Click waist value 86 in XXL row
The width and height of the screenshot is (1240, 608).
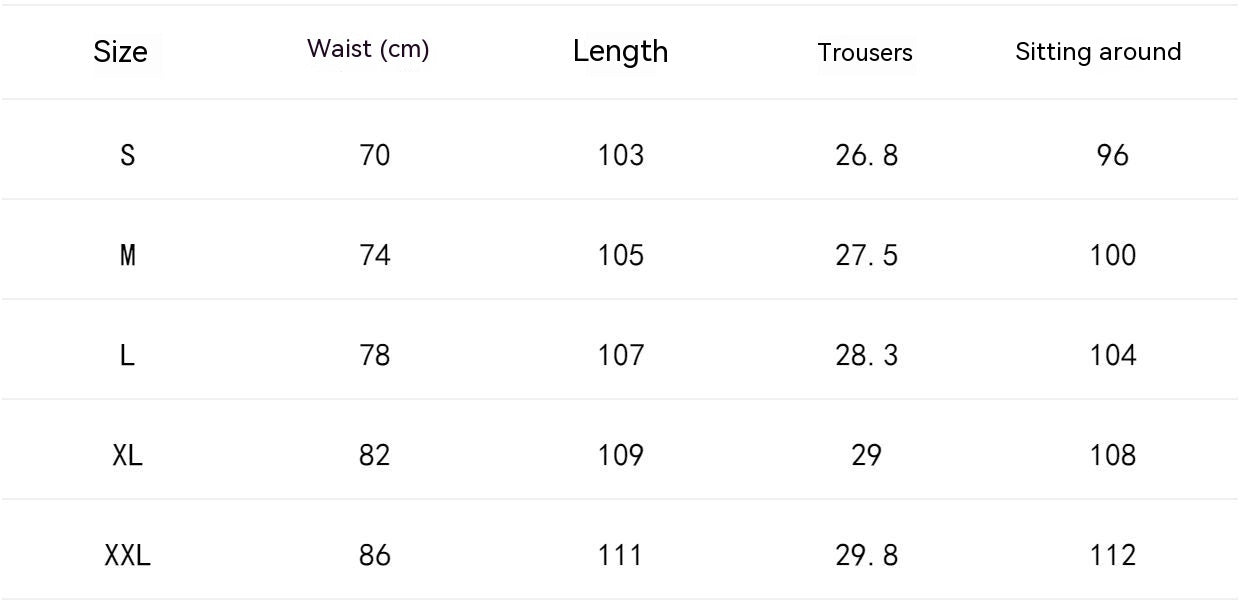coord(374,556)
